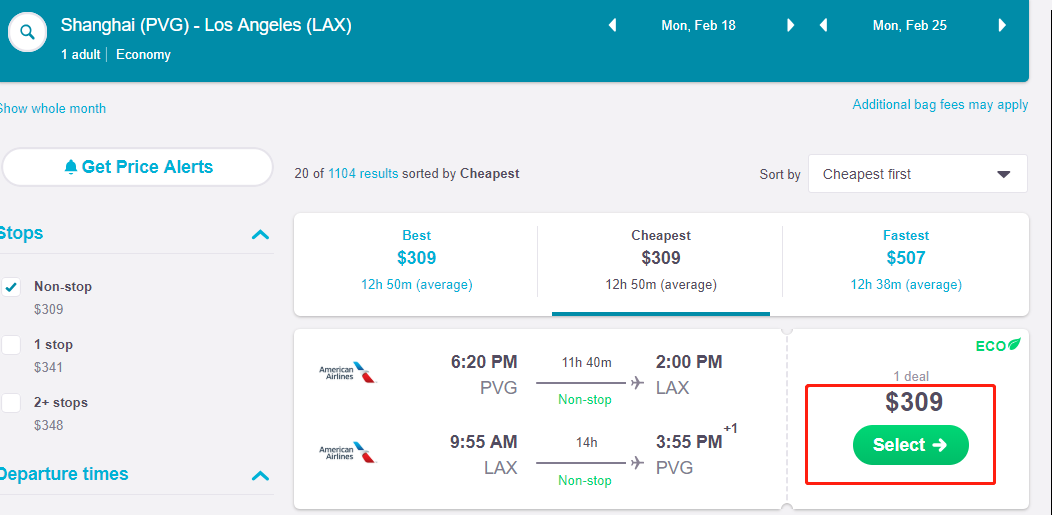Screen dimensions: 1052x515
Task: Collapse the Departure times section
Action: coord(260,476)
